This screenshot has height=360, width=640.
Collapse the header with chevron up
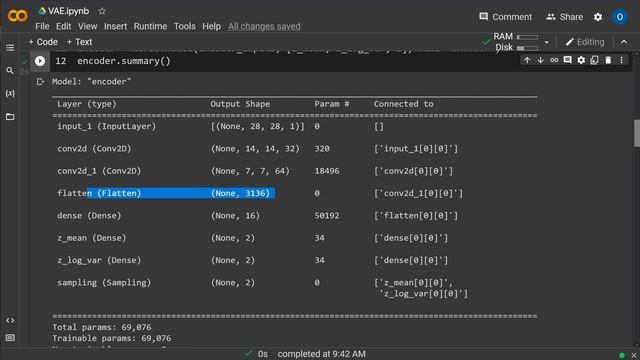pyautogui.click(x=624, y=42)
